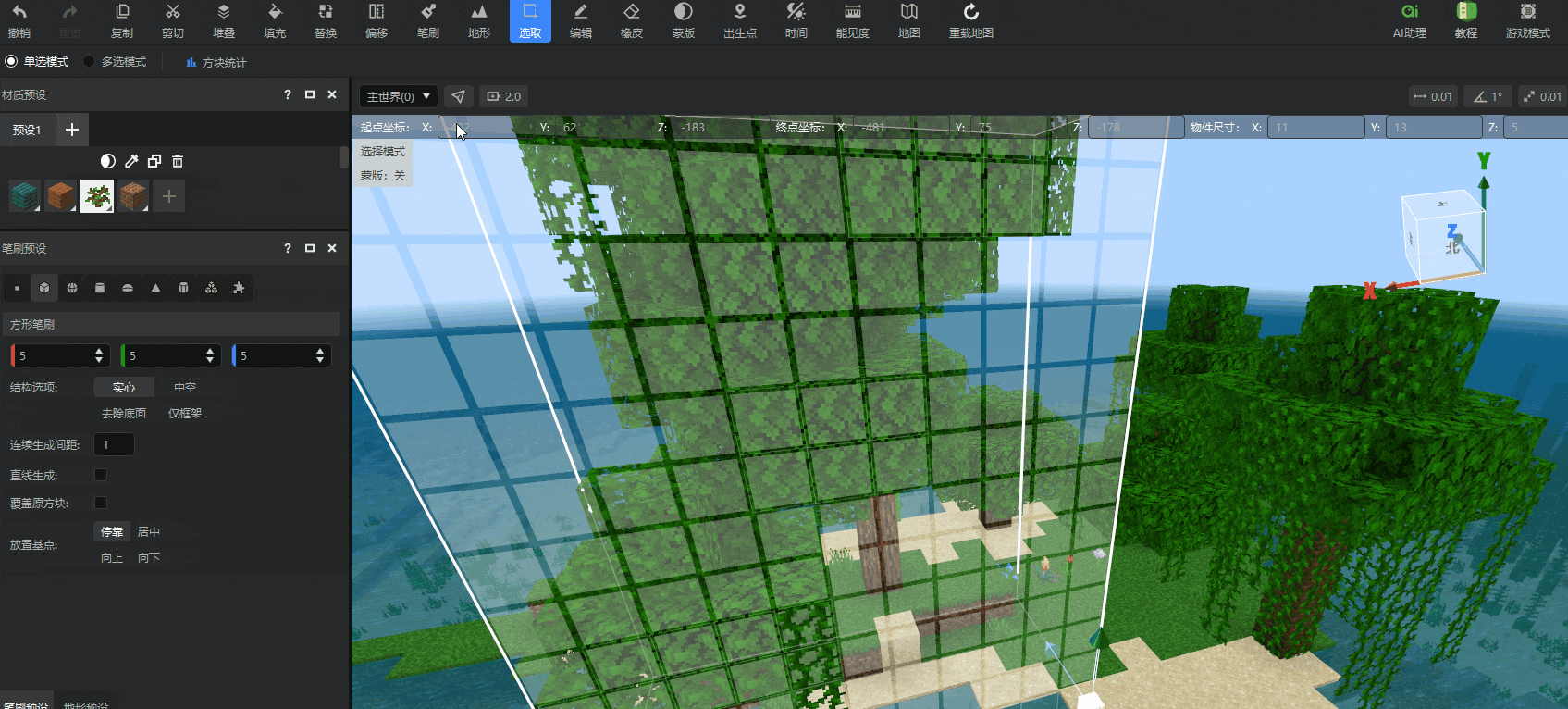
Task: Add a new block with plus tile
Action: [x=169, y=196]
